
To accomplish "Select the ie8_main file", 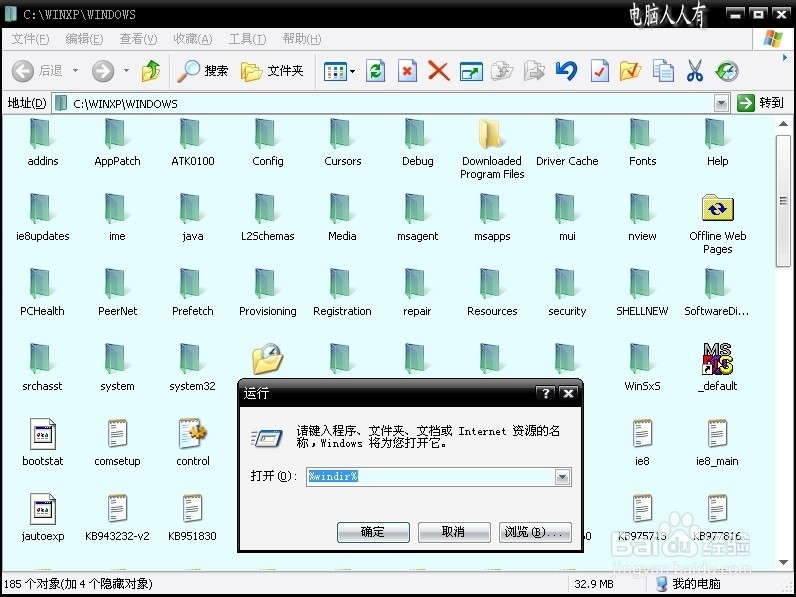I will [717, 442].
